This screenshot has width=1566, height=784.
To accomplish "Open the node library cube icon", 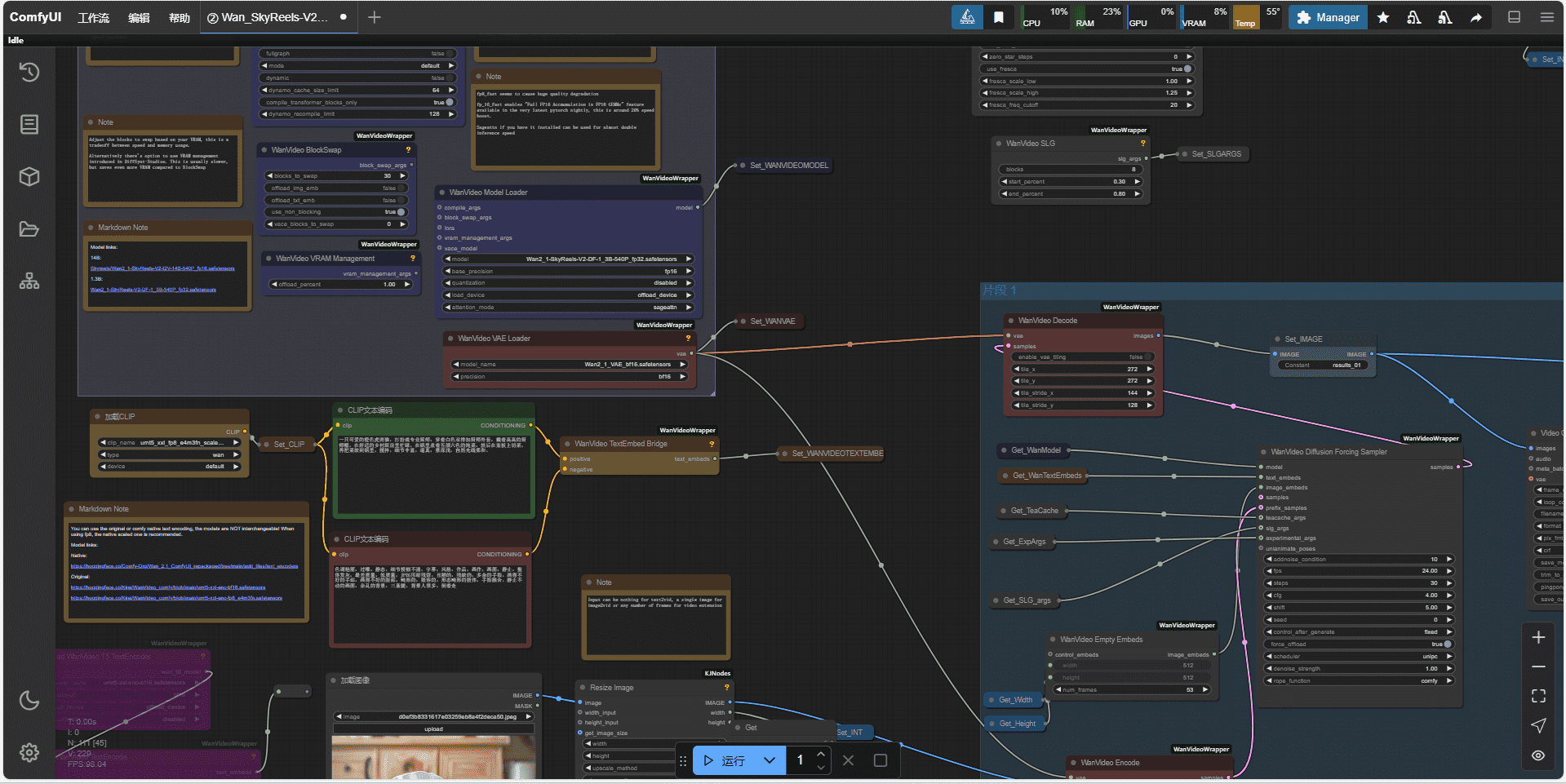I will pos(29,177).
